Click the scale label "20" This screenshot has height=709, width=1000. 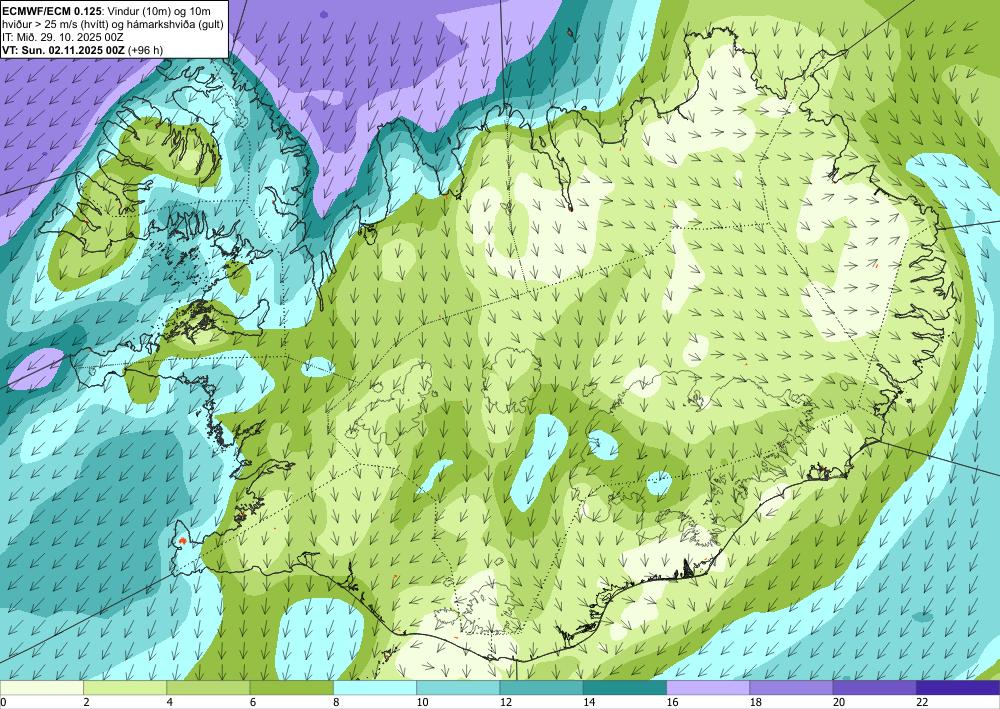(x=839, y=703)
